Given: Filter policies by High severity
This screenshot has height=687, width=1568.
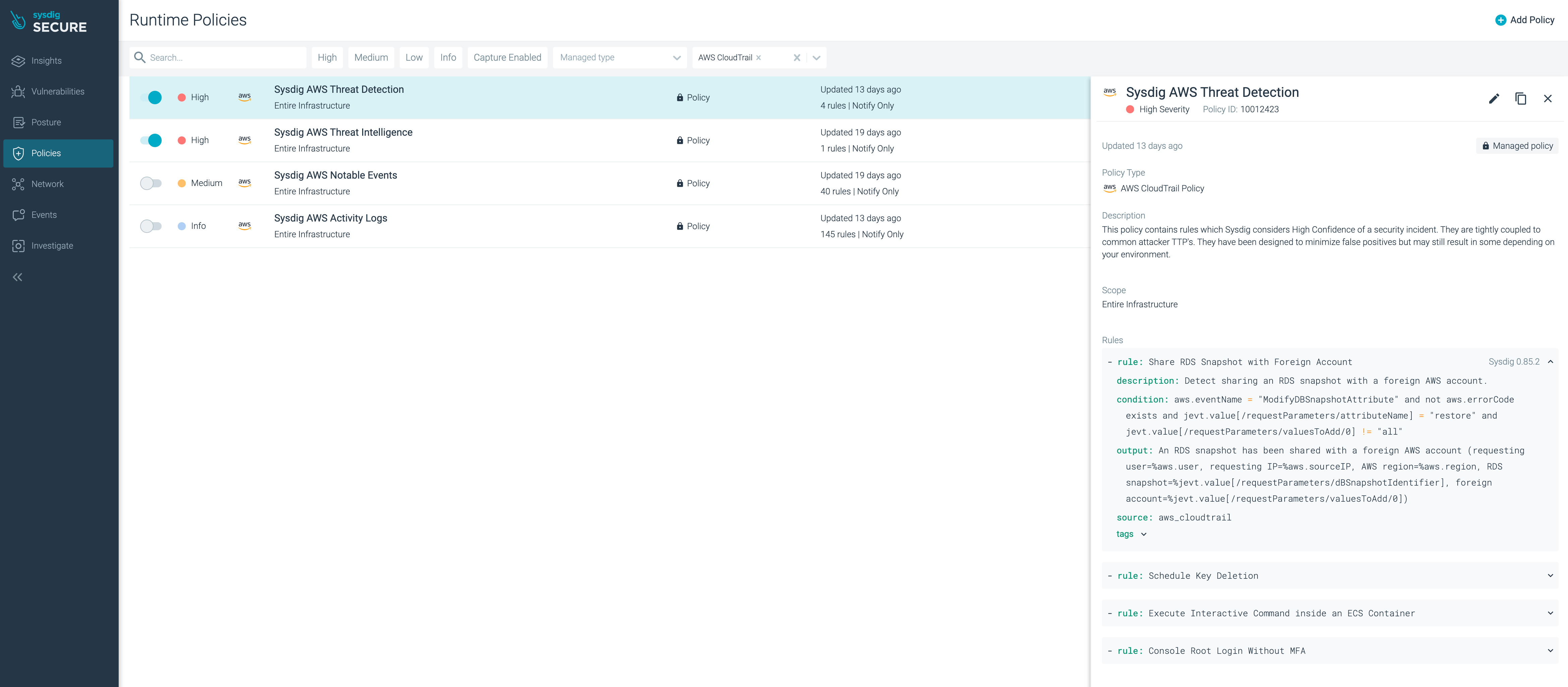Looking at the screenshot, I should [327, 57].
